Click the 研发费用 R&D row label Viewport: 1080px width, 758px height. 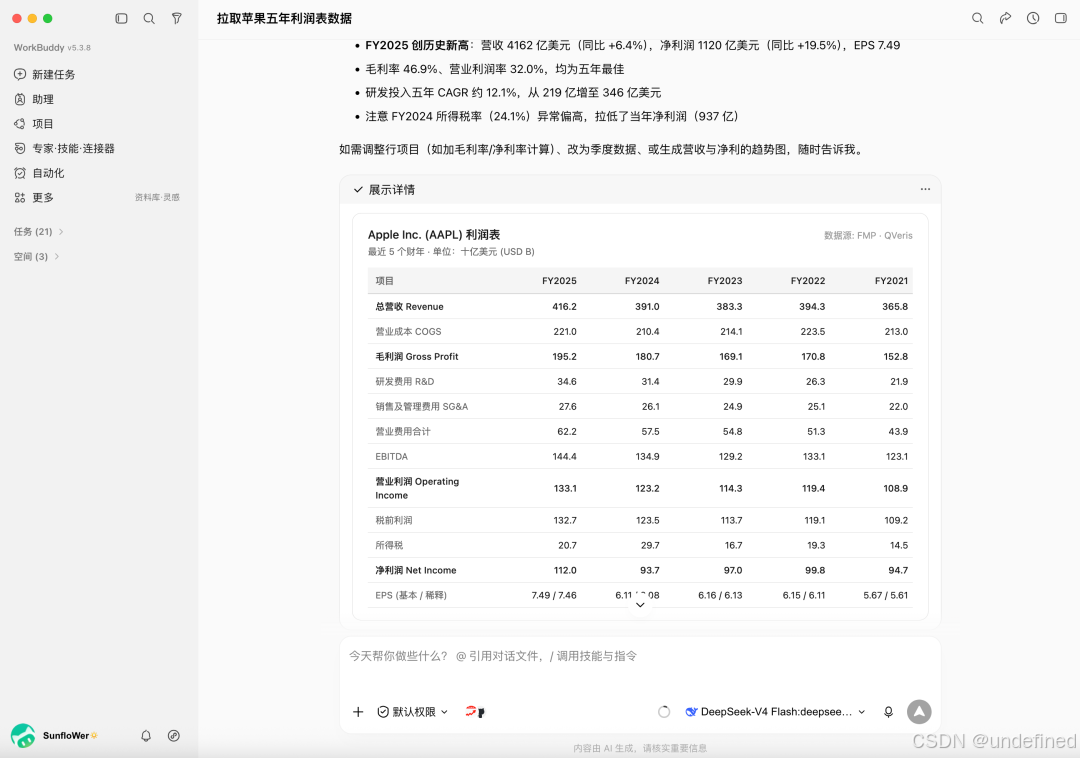(404, 381)
